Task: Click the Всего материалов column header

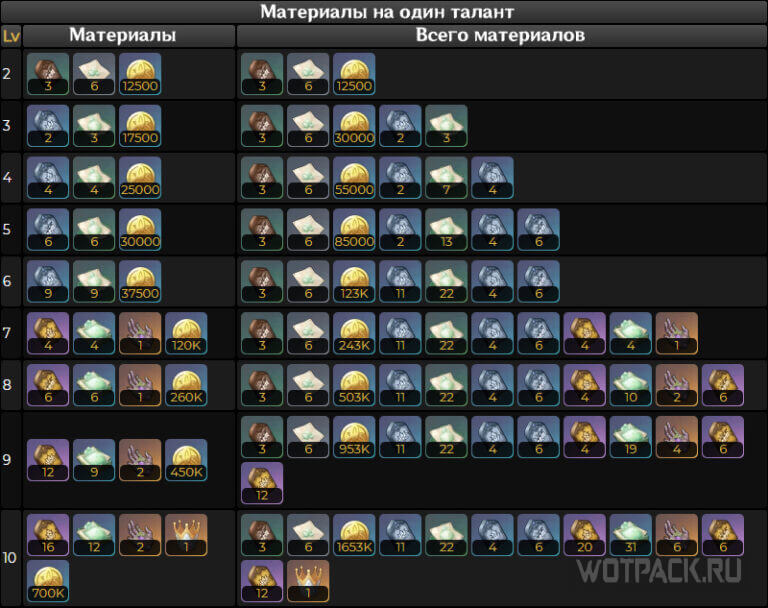Action: pos(500,35)
